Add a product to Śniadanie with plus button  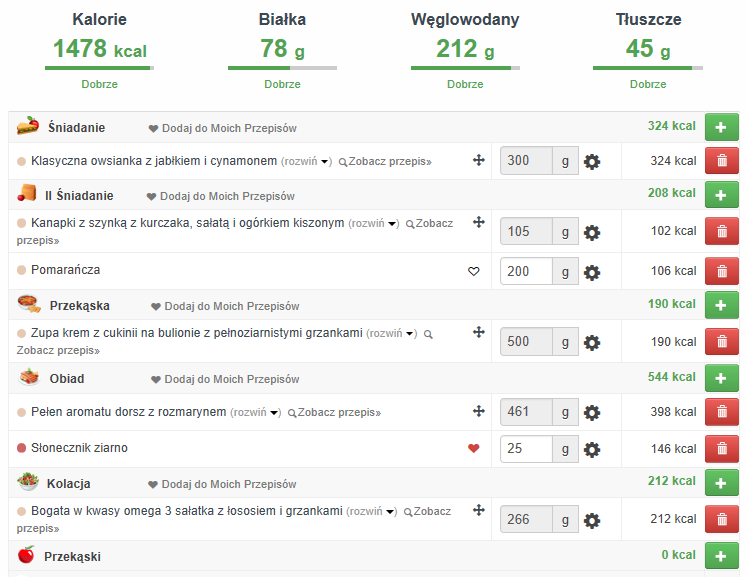tap(721, 127)
